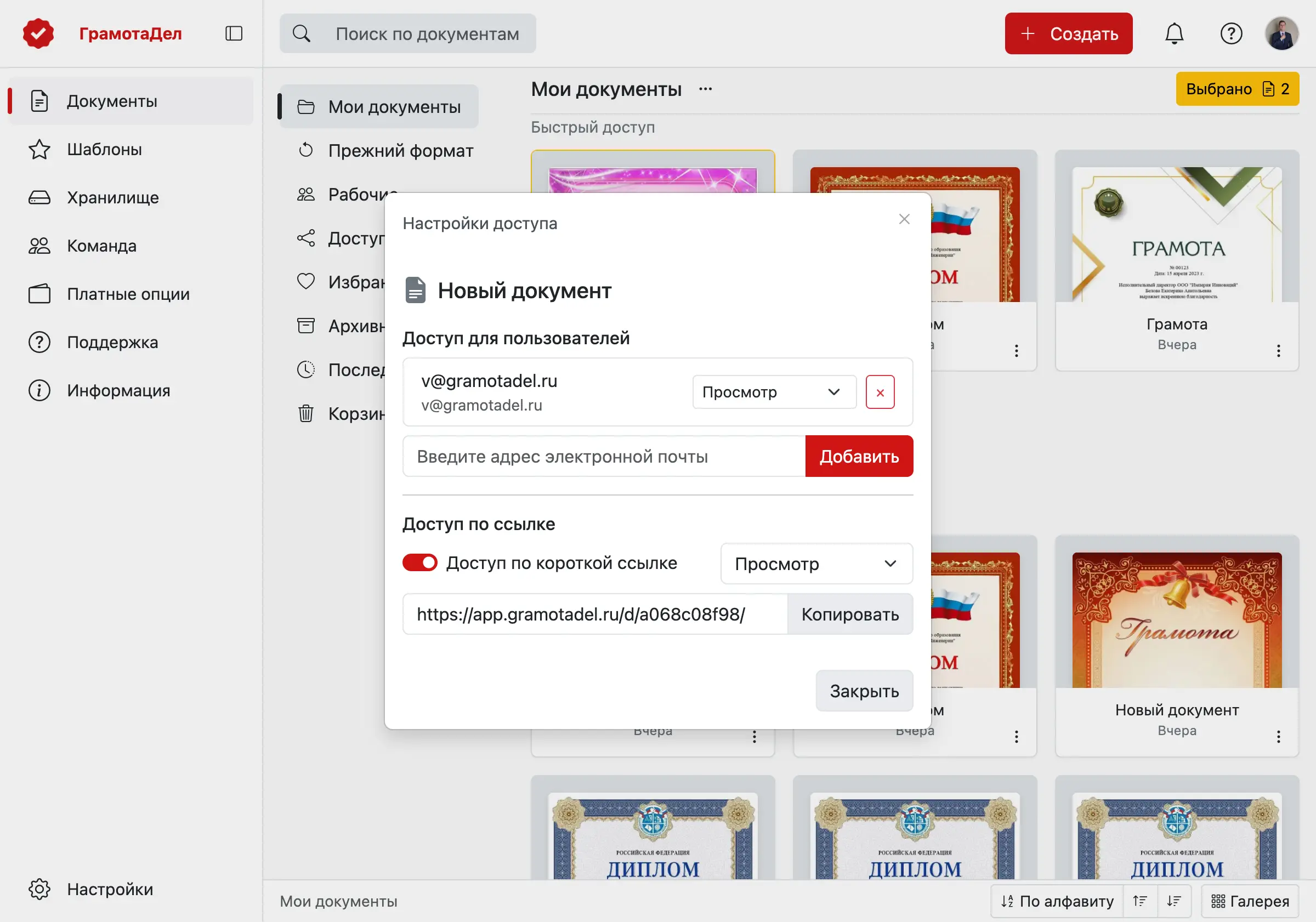Select Мои документы folder
The image size is (1316, 922).
click(x=379, y=106)
